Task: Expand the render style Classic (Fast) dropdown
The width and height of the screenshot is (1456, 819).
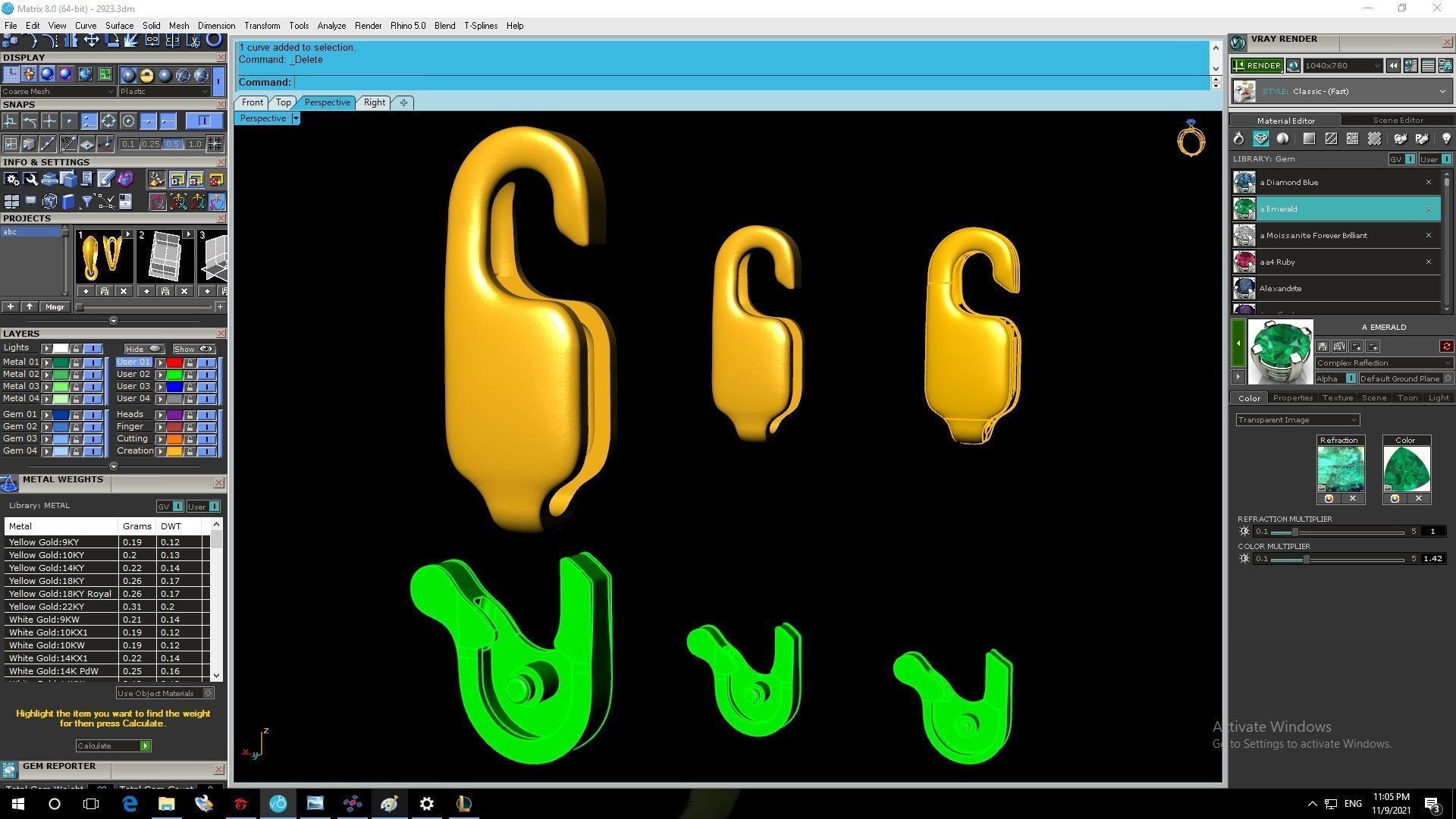Action: tap(1442, 92)
